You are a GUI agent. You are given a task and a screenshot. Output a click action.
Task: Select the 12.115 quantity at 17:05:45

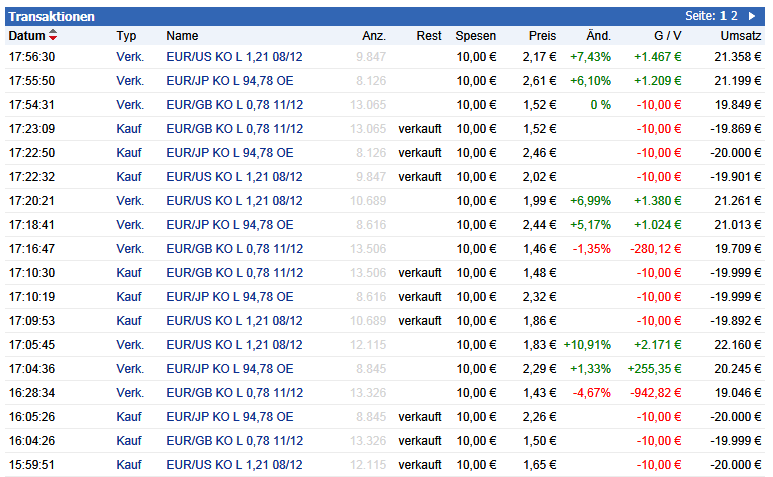[x=368, y=344]
